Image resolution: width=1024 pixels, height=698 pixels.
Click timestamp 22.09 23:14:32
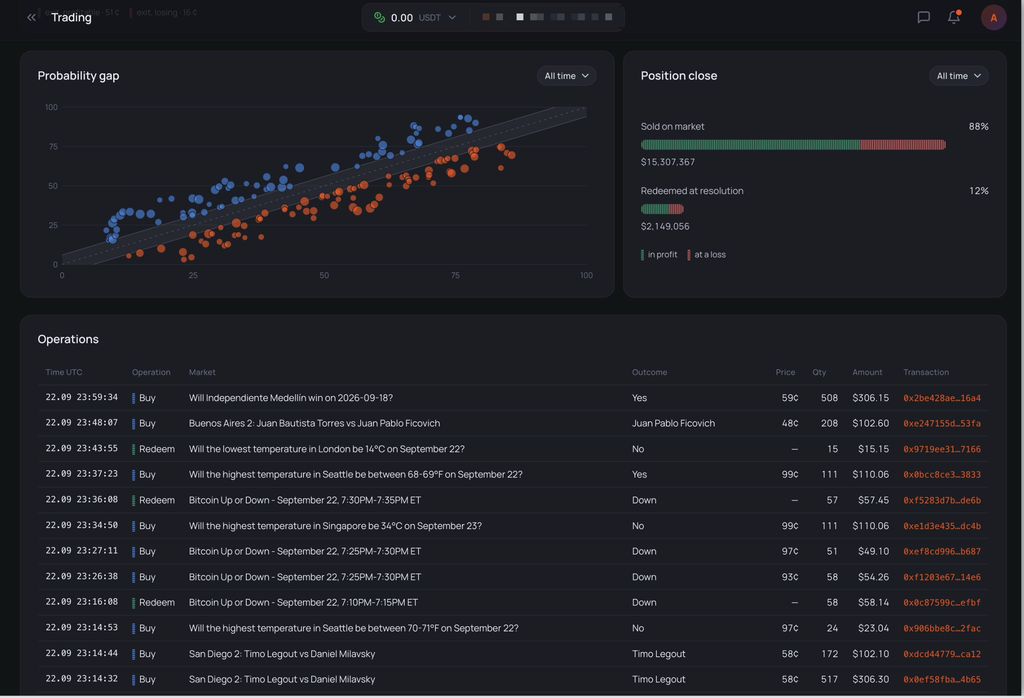click(x=82, y=678)
